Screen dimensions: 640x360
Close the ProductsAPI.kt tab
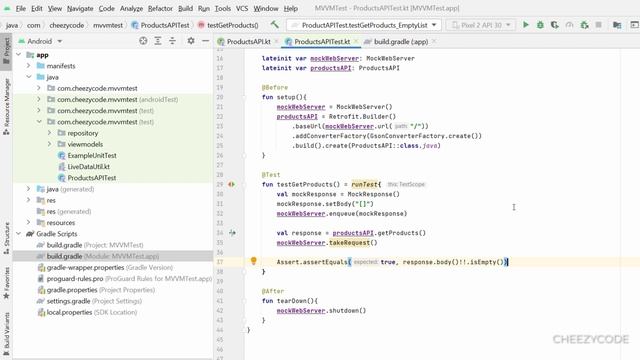(276, 41)
